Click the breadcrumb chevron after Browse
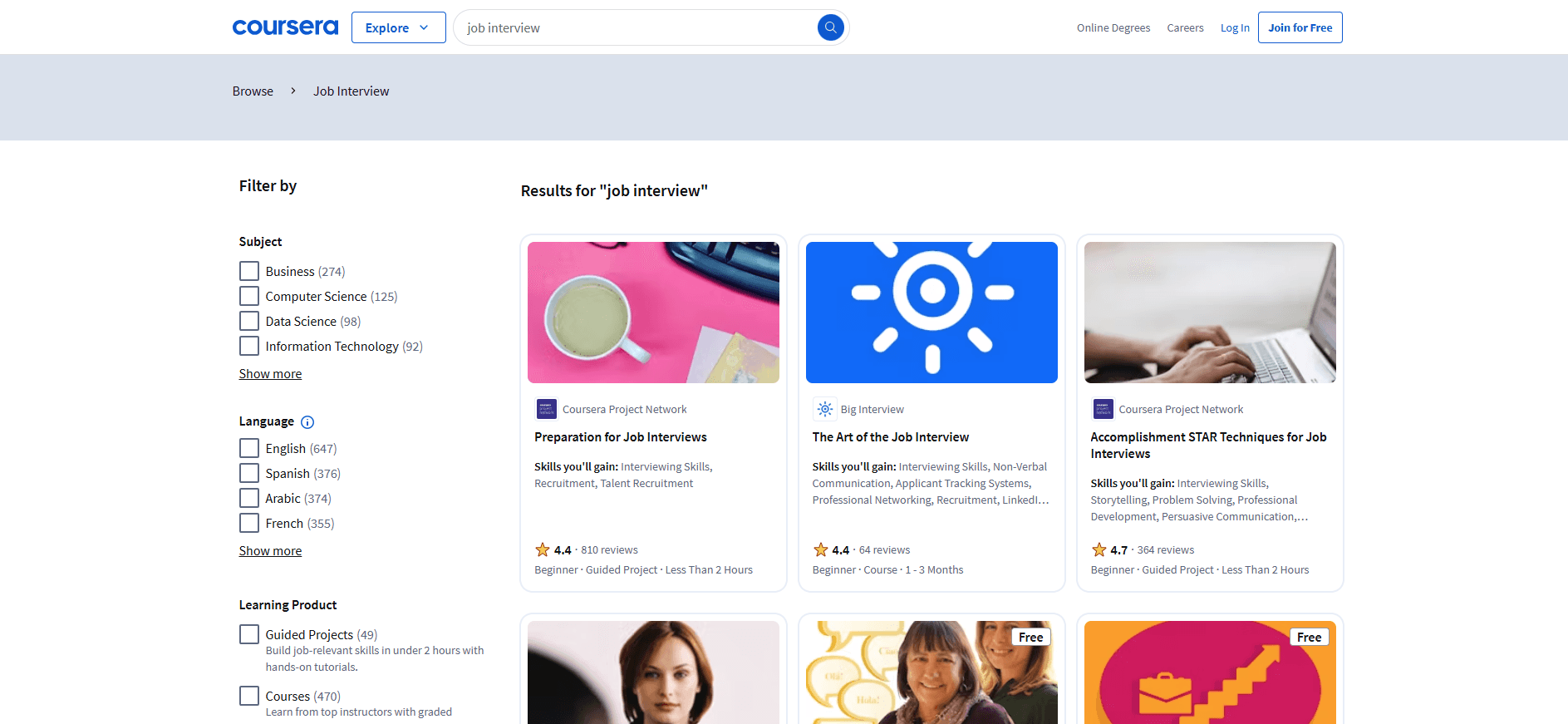The width and height of the screenshot is (1568, 724). [x=293, y=91]
